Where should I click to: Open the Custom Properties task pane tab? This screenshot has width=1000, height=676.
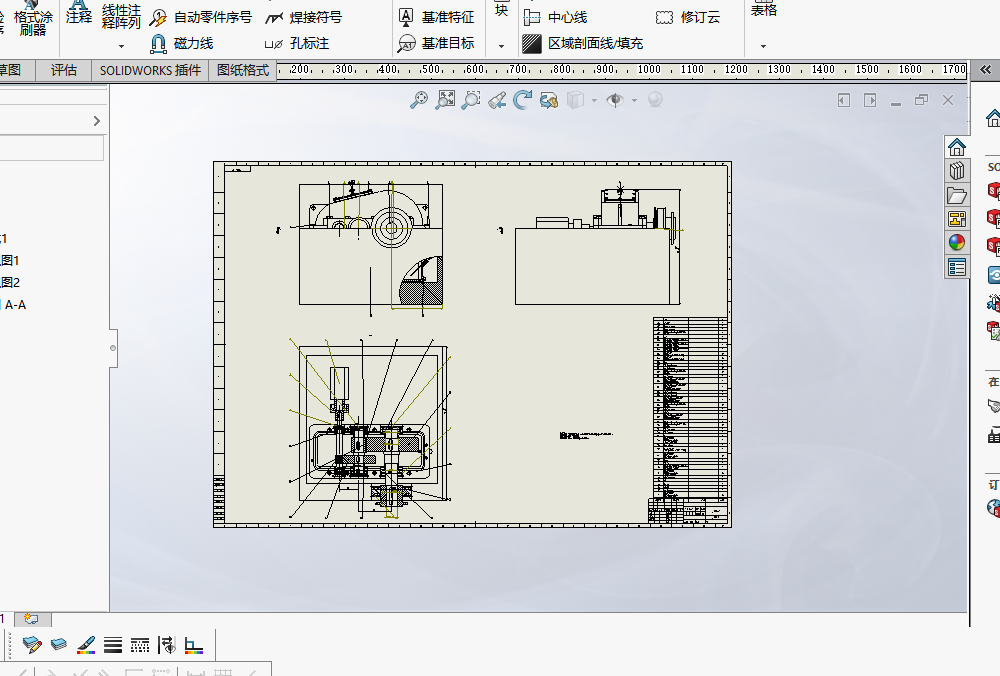point(957,267)
